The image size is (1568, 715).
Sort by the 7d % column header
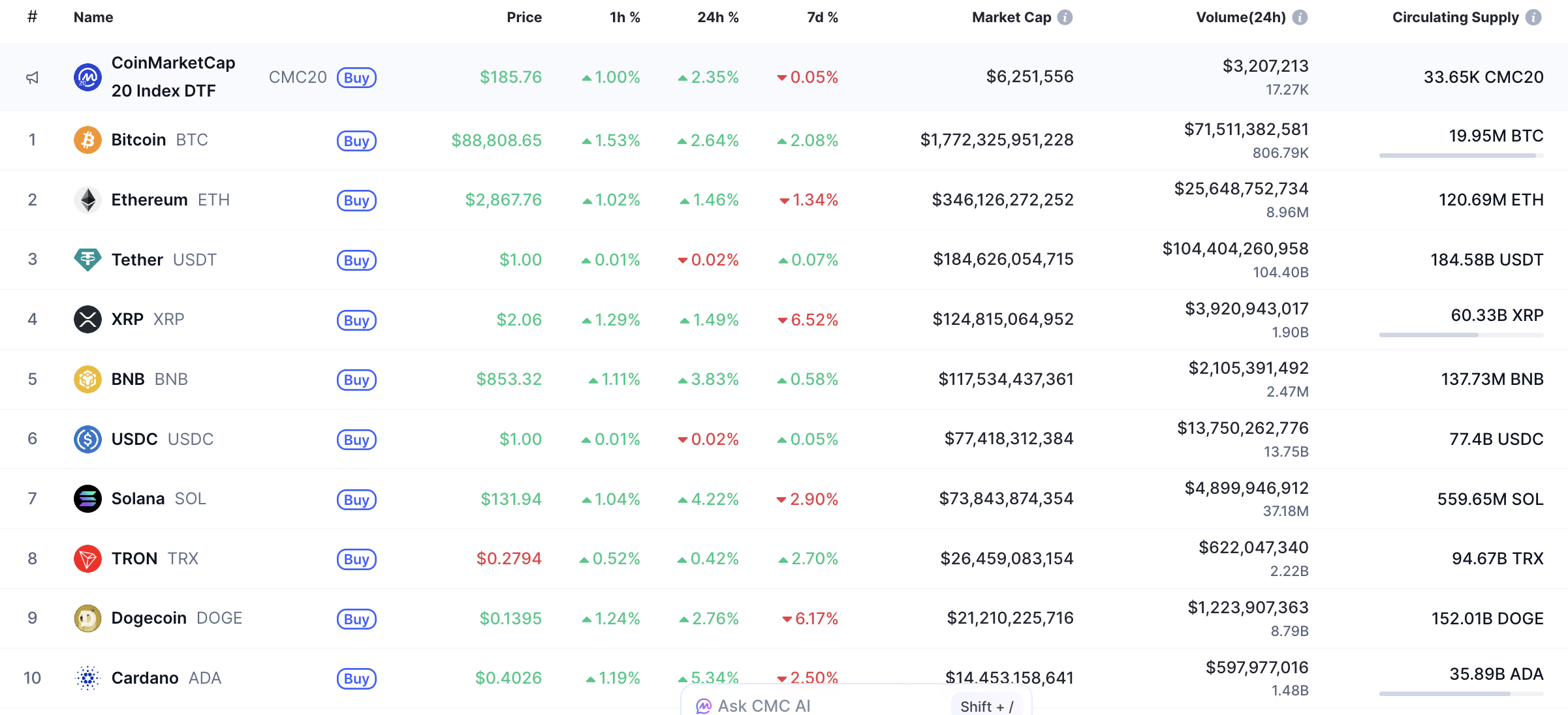point(822,18)
